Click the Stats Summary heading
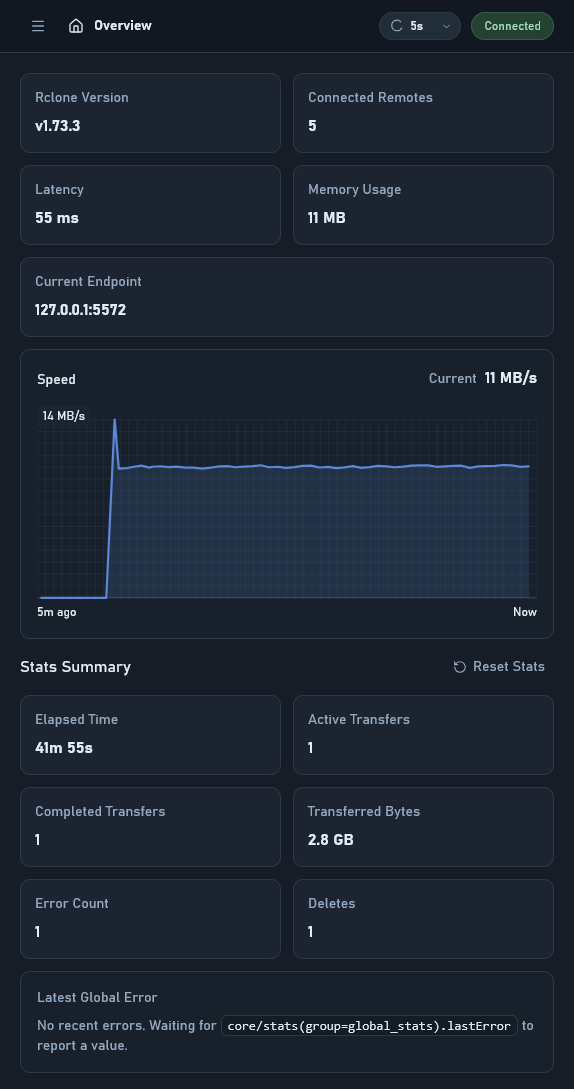 coord(76,667)
